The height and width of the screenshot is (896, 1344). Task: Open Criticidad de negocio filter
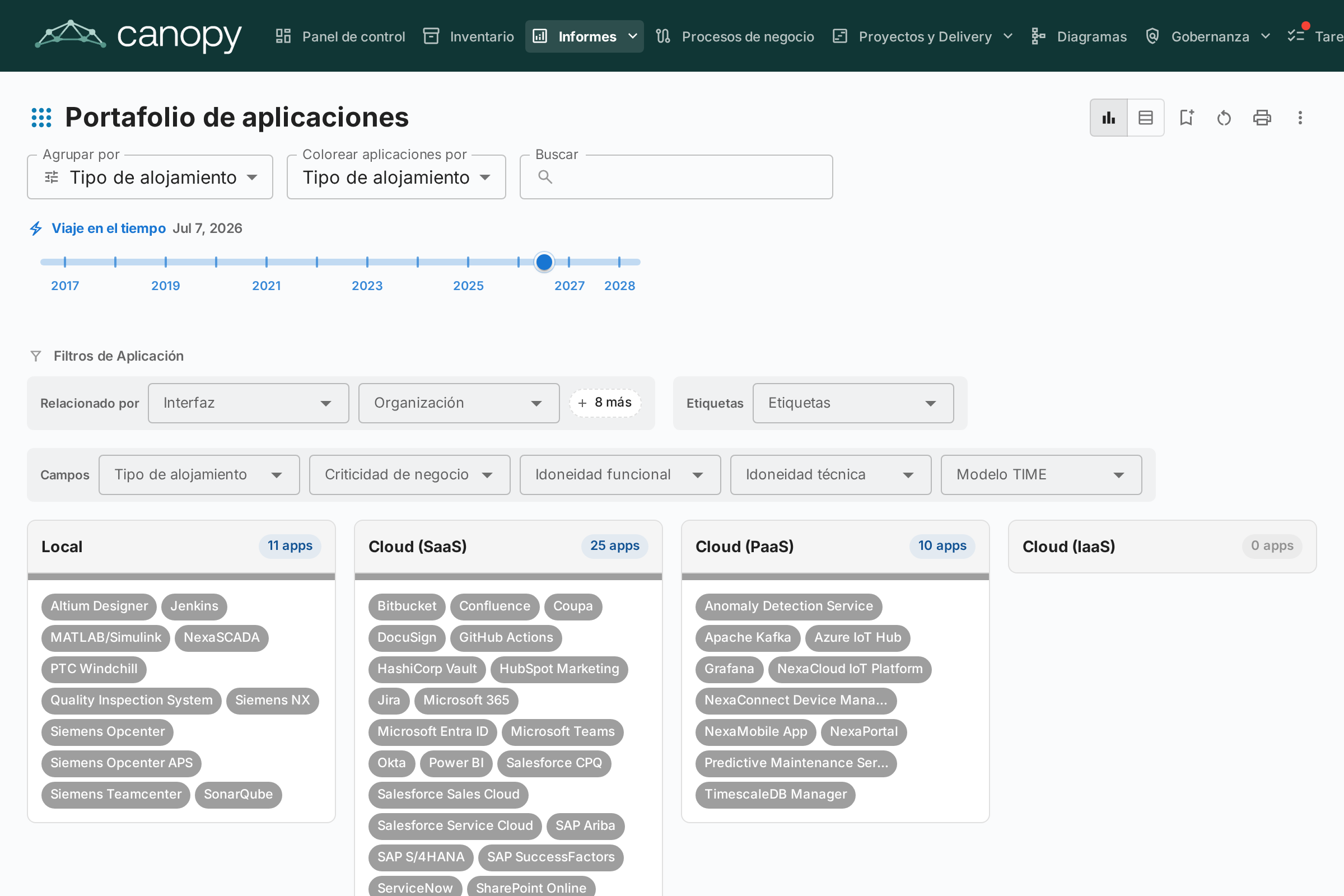tap(410, 475)
